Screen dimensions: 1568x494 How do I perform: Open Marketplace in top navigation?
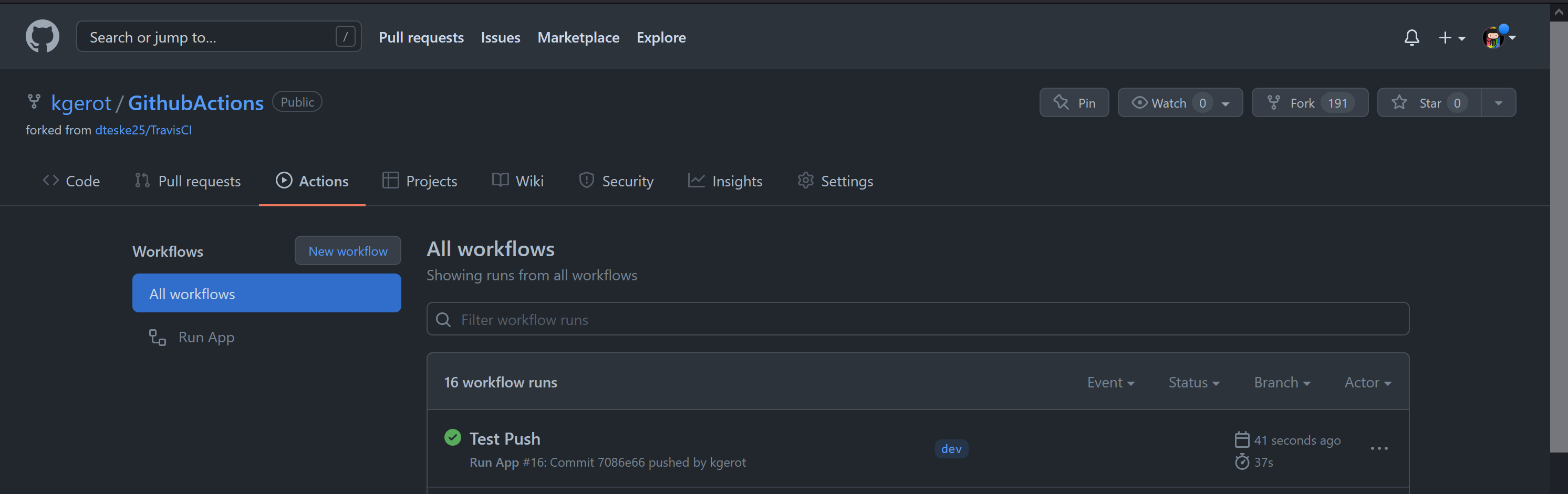pos(578,37)
